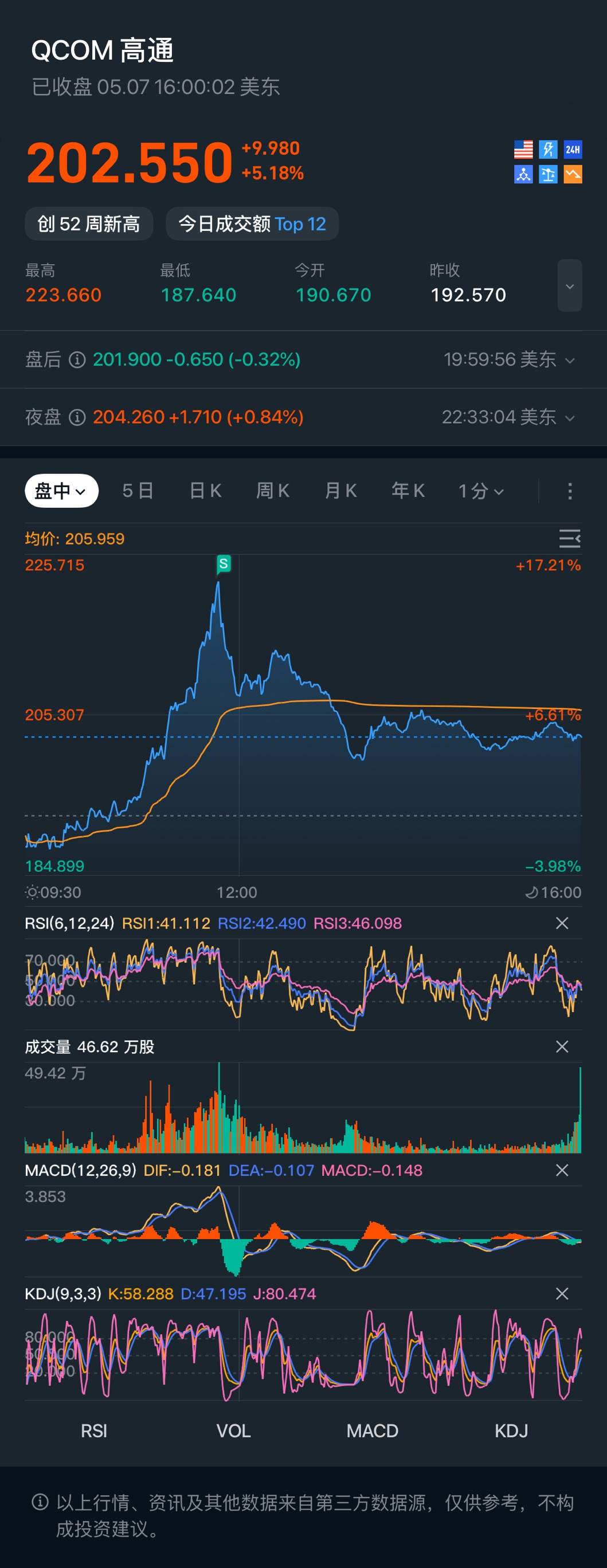Toggle the KDJ indicator at bottom
Viewport: 607px width, 1568px height.
point(511,1431)
